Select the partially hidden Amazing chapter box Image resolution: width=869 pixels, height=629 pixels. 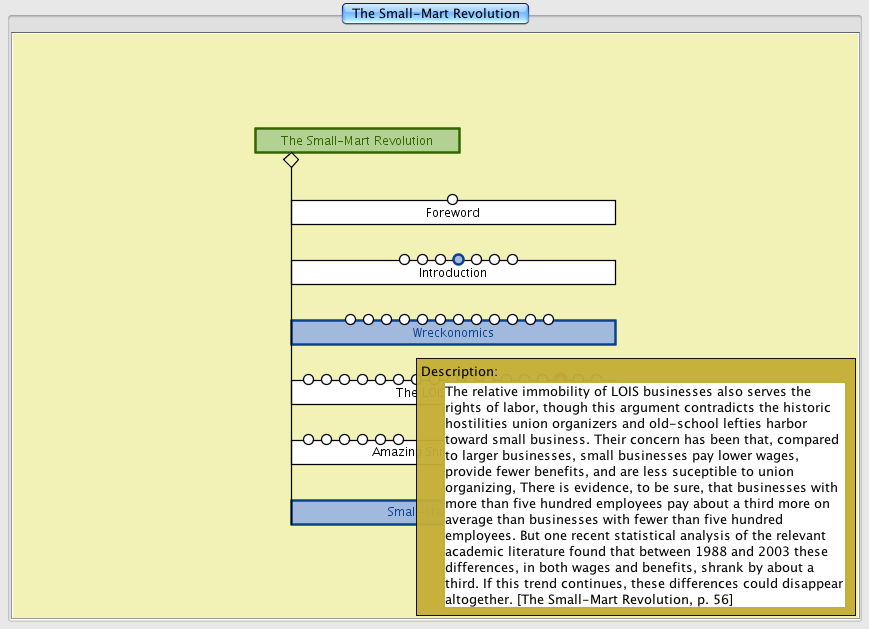[x=352, y=453]
